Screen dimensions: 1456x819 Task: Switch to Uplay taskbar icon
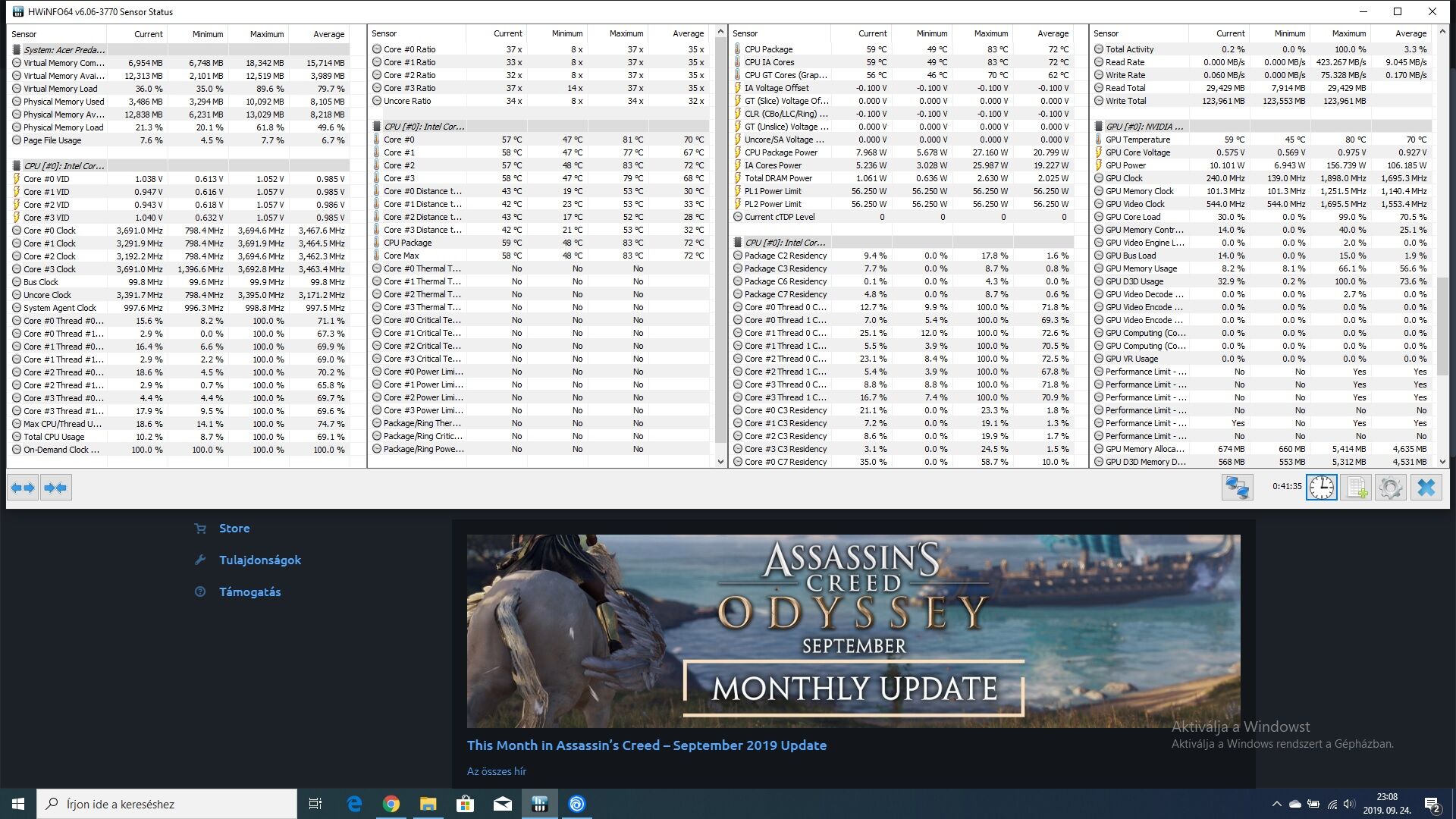577,804
